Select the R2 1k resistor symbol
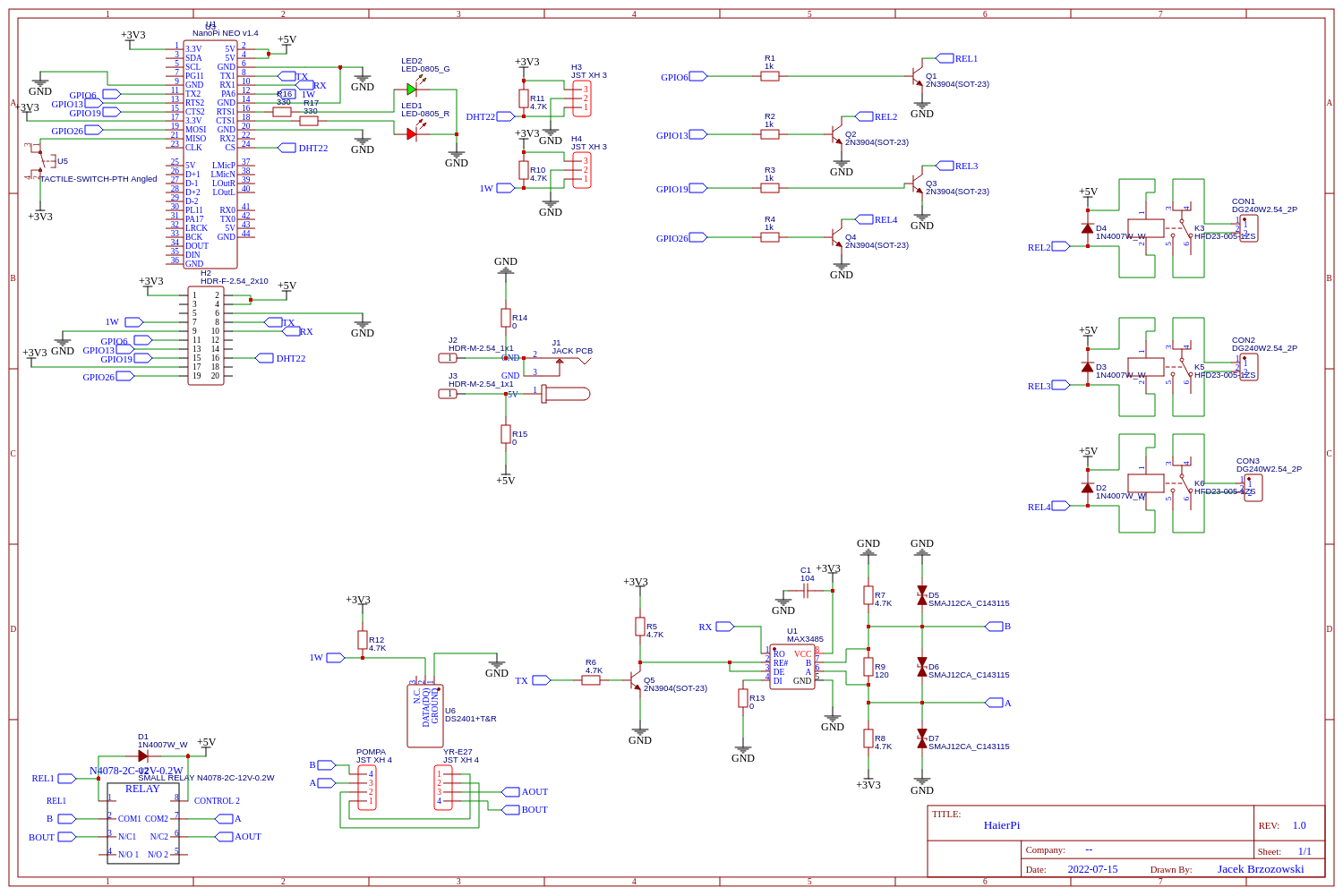This screenshot has width=1343, height=896. click(770, 134)
